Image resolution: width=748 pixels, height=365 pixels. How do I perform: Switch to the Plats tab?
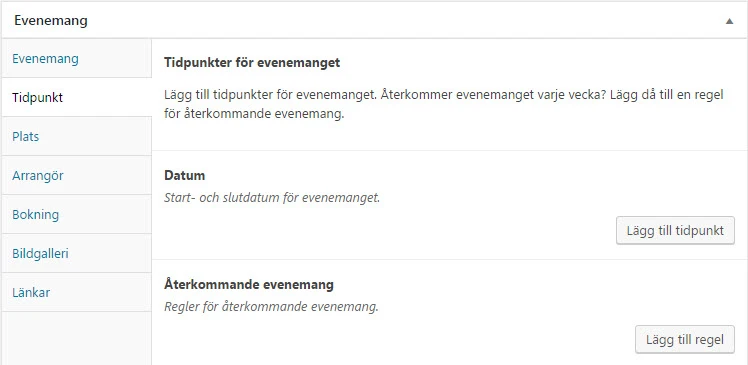tap(76, 136)
